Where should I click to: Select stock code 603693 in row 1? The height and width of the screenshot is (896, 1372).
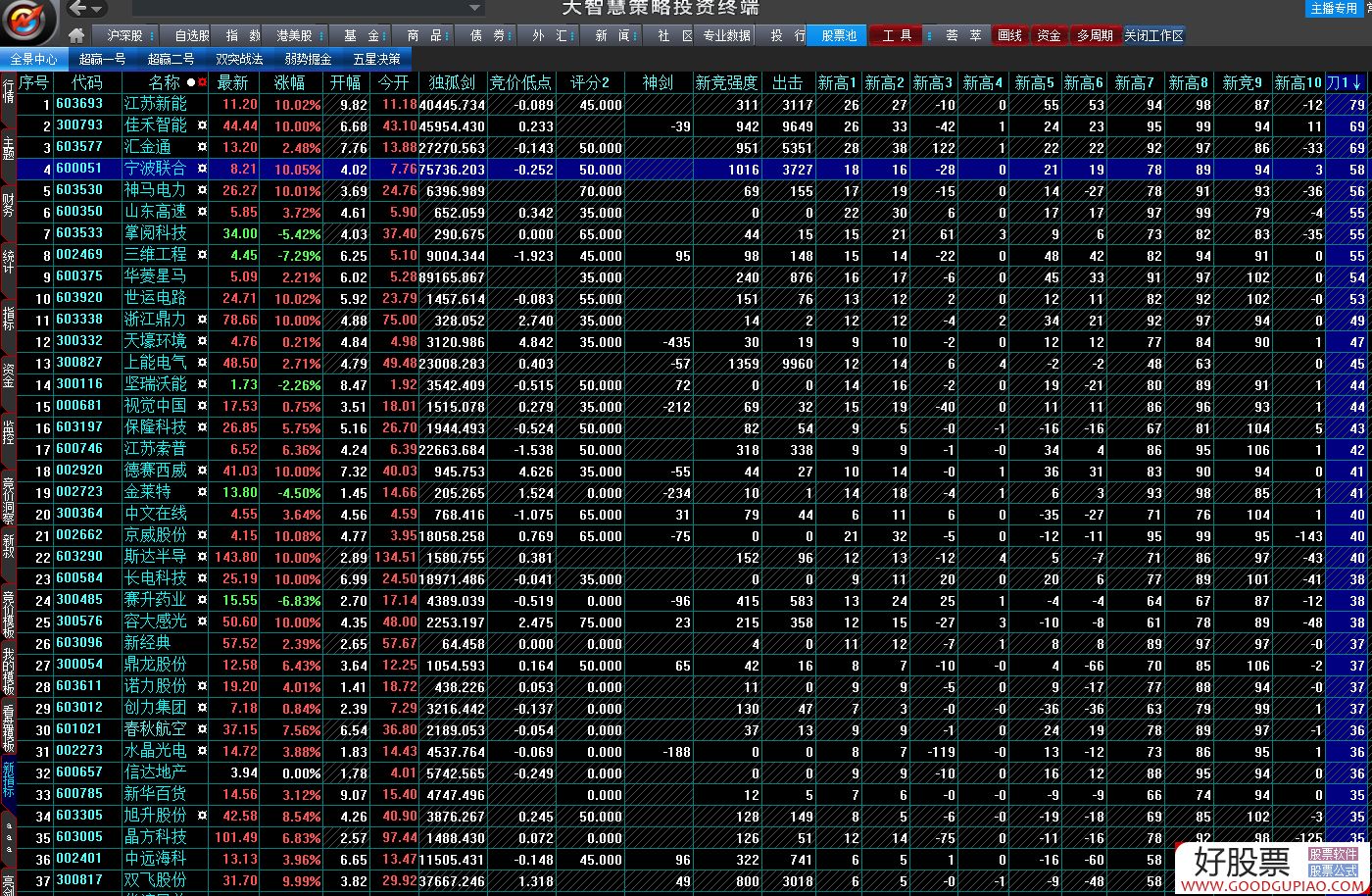click(x=79, y=104)
